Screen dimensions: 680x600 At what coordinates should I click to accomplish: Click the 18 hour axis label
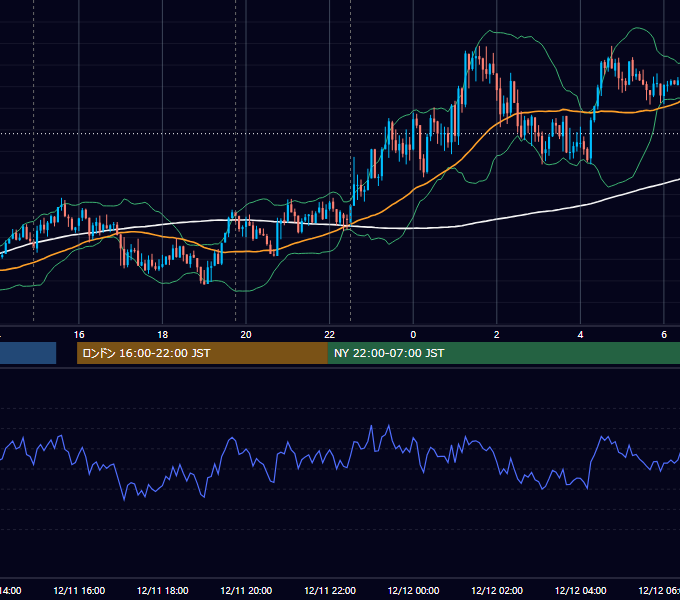(163, 335)
